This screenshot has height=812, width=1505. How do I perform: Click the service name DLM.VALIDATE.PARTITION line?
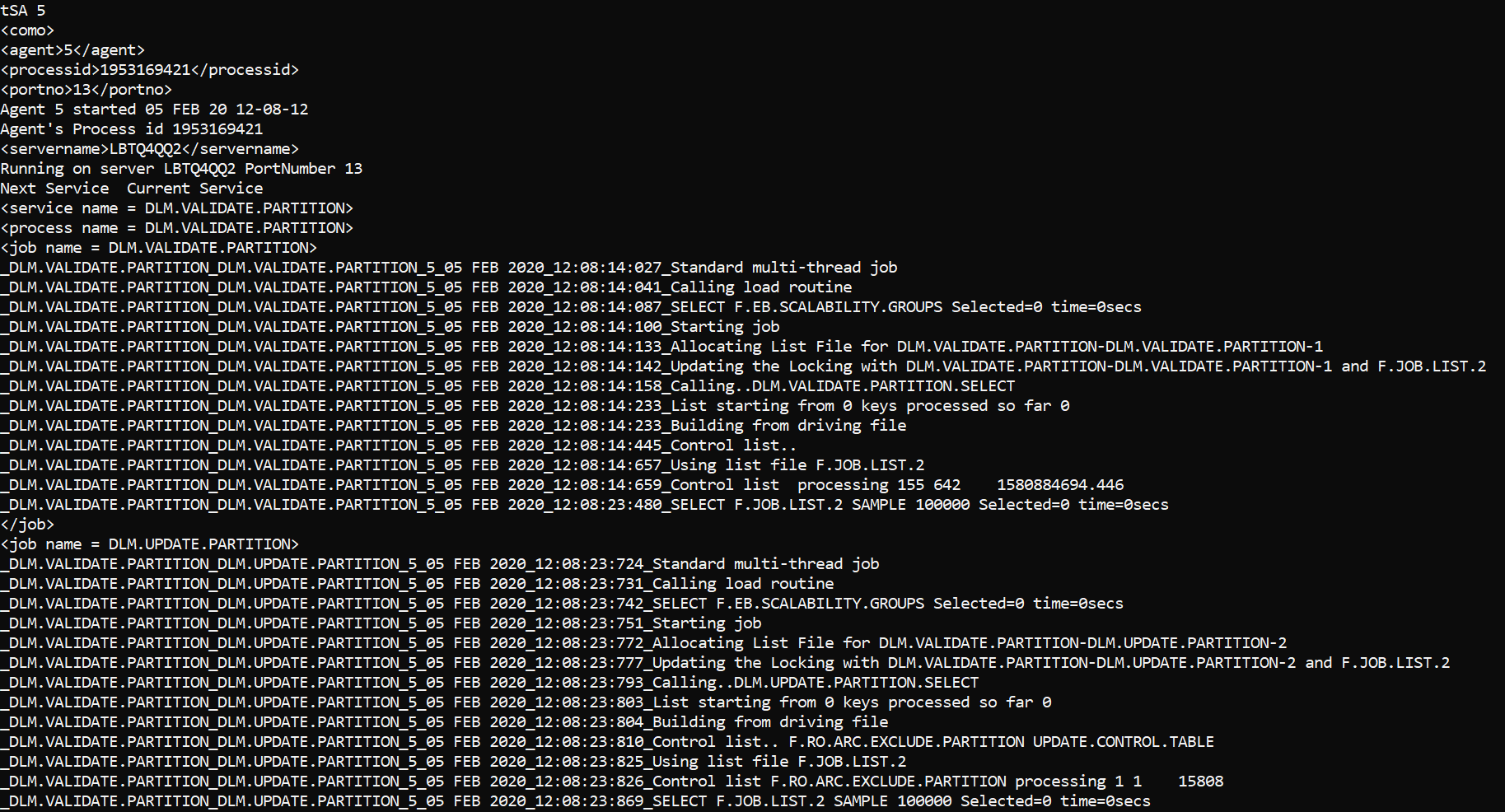(176, 208)
